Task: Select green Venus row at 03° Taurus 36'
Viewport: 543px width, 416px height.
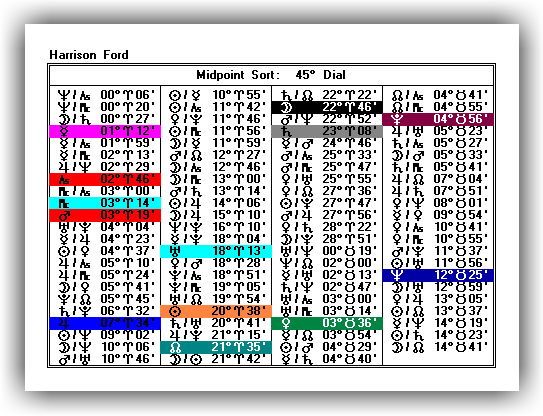Action: tap(327, 323)
